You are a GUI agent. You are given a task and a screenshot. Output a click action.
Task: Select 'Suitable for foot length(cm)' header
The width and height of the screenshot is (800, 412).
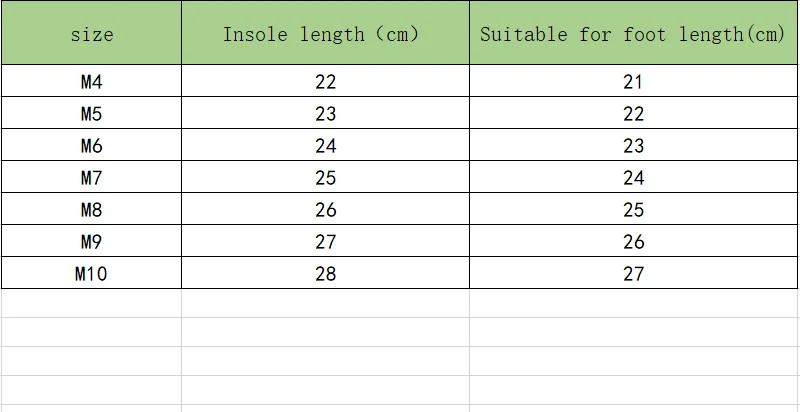pos(633,34)
